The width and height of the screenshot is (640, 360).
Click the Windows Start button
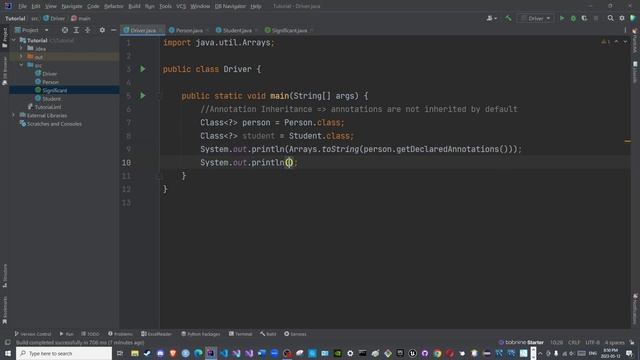[x=8, y=353]
